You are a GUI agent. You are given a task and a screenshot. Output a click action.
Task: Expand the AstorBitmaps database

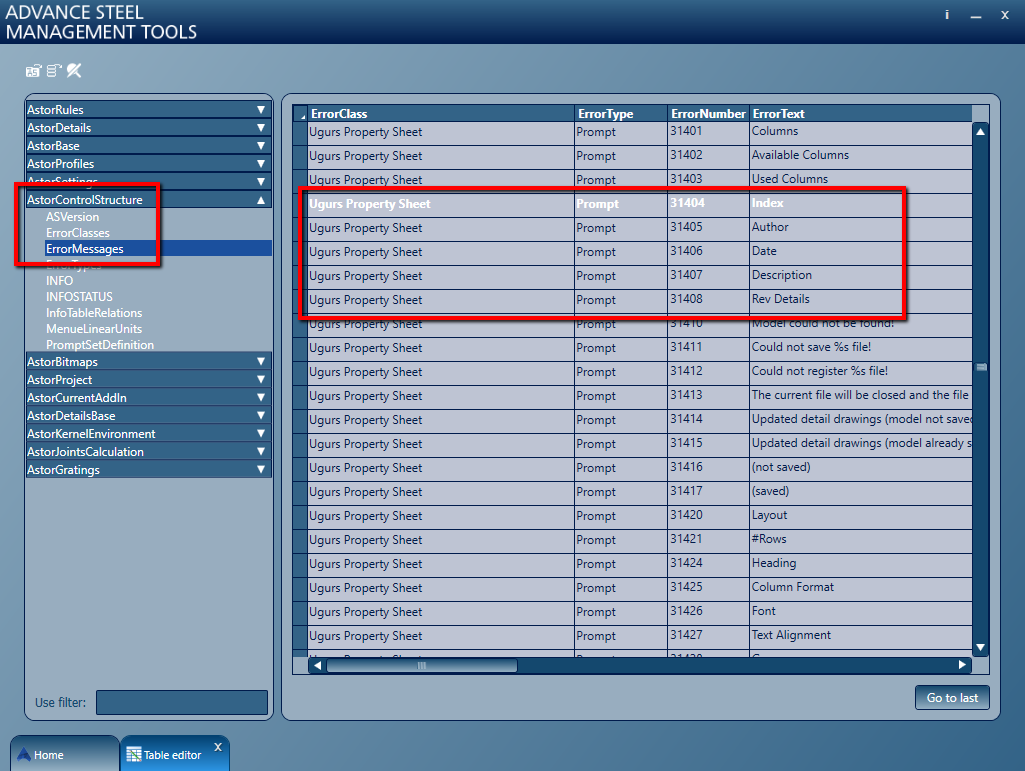pos(261,362)
